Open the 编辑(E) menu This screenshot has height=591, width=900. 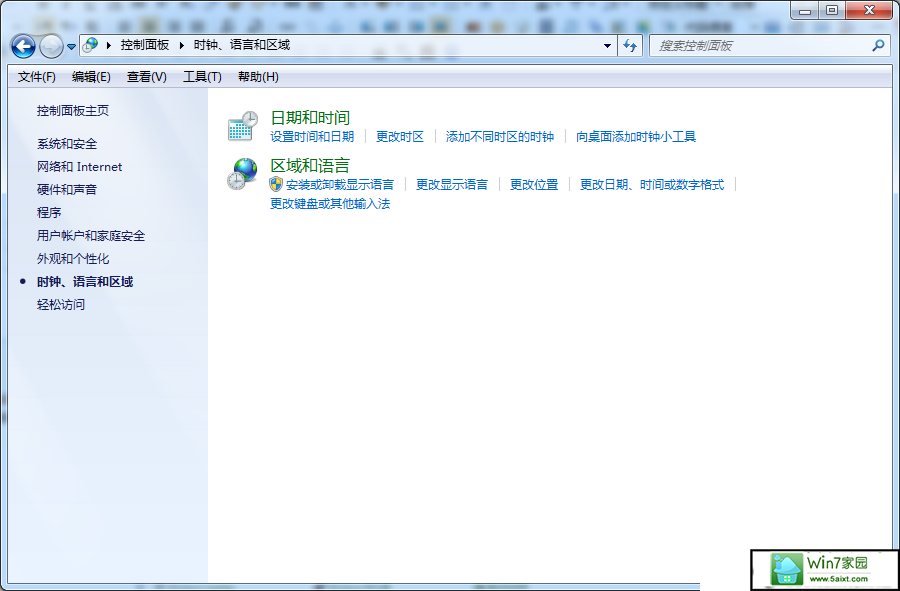pyautogui.click(x=91, y=77)
